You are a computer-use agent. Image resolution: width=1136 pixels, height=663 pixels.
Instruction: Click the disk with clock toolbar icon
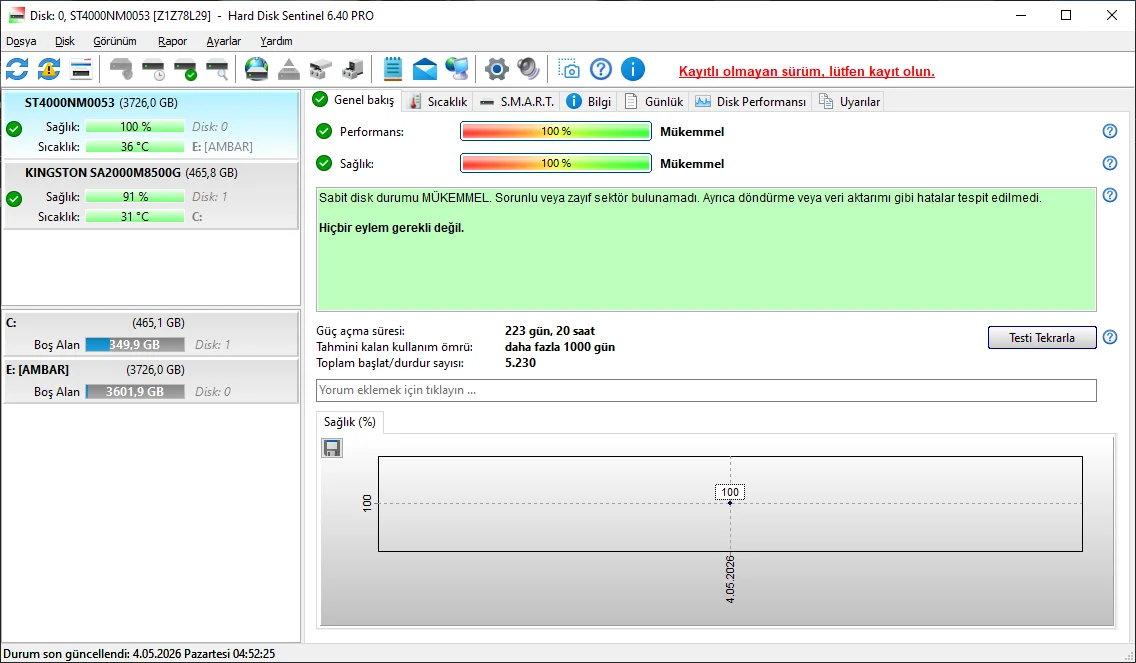click(154, 70)
